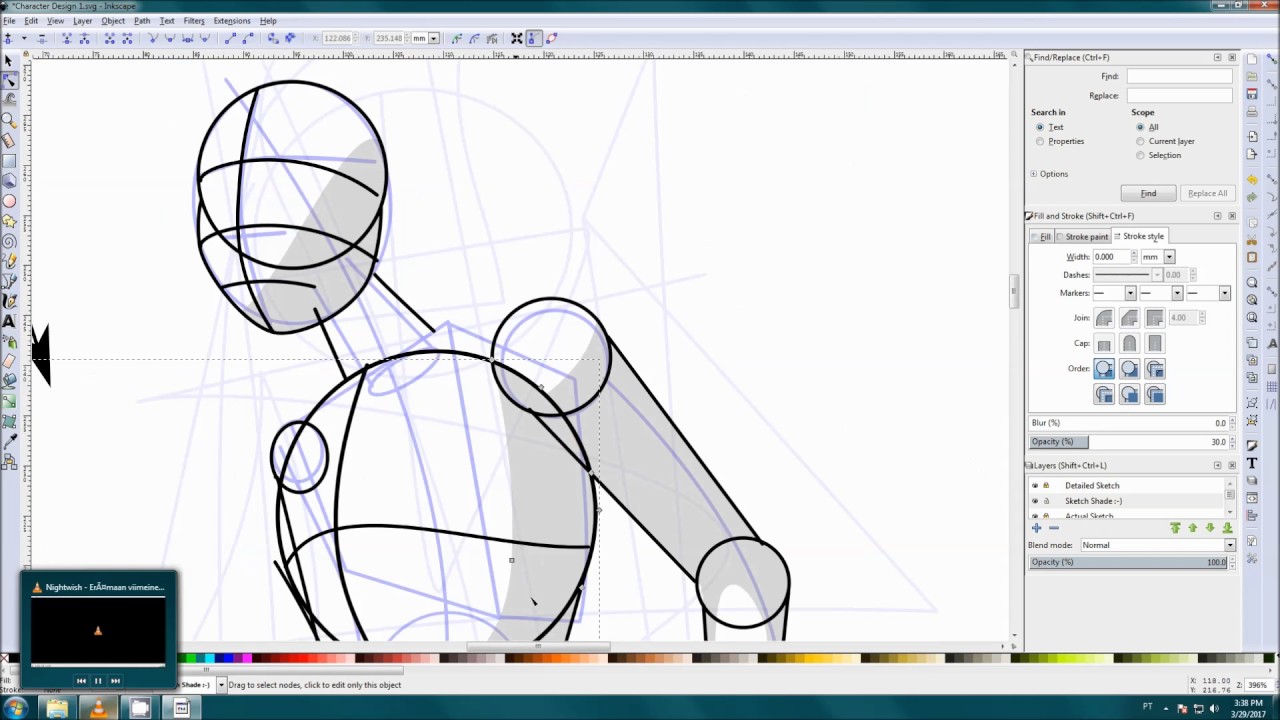
Task: Open the Text dialog from right command bar
Action: (1252, 463)
